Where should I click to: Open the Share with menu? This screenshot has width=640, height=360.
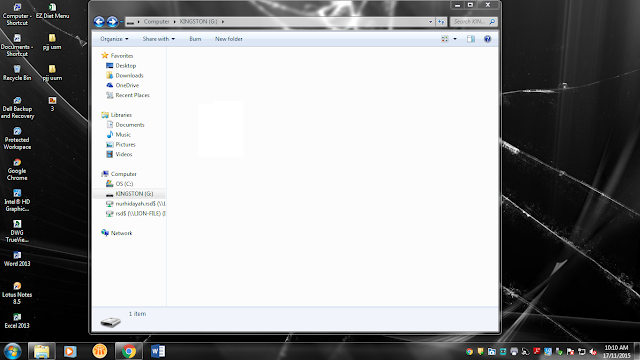click(159, 39)
